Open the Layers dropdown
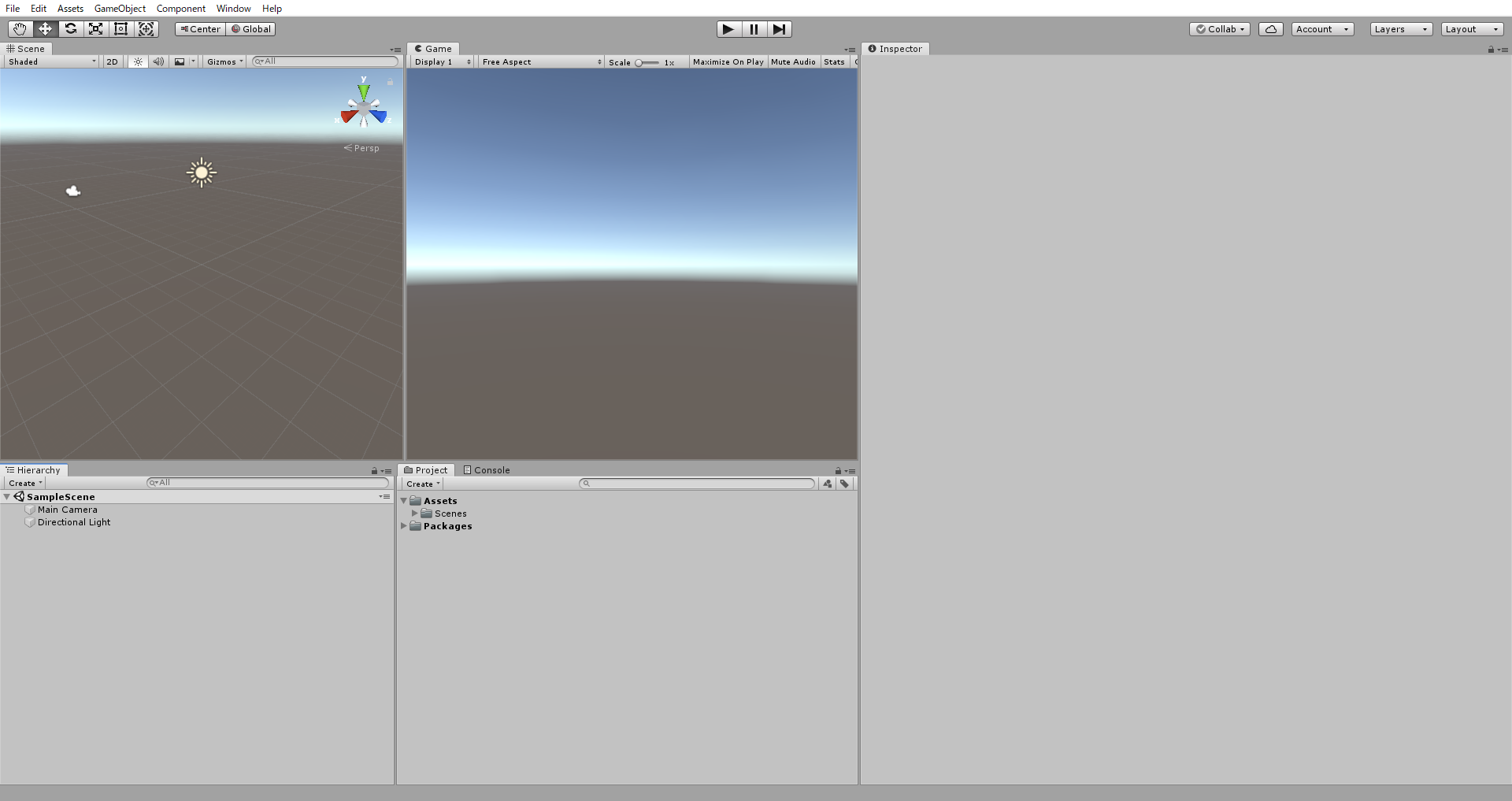This screenshot has width=1512, height=801. (x=1402, y=29)
